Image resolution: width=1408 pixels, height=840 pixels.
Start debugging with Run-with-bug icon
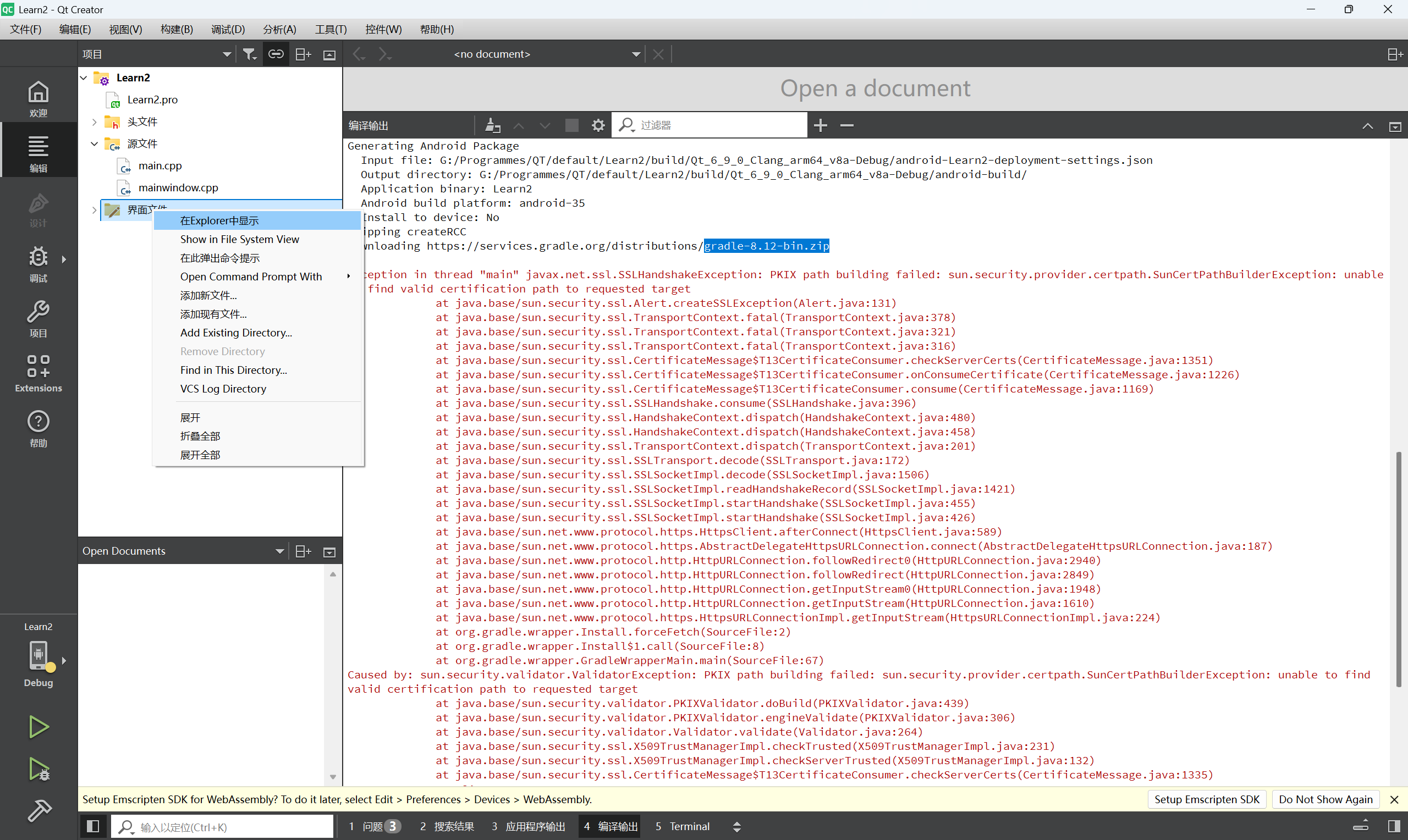tap(38, 769)
